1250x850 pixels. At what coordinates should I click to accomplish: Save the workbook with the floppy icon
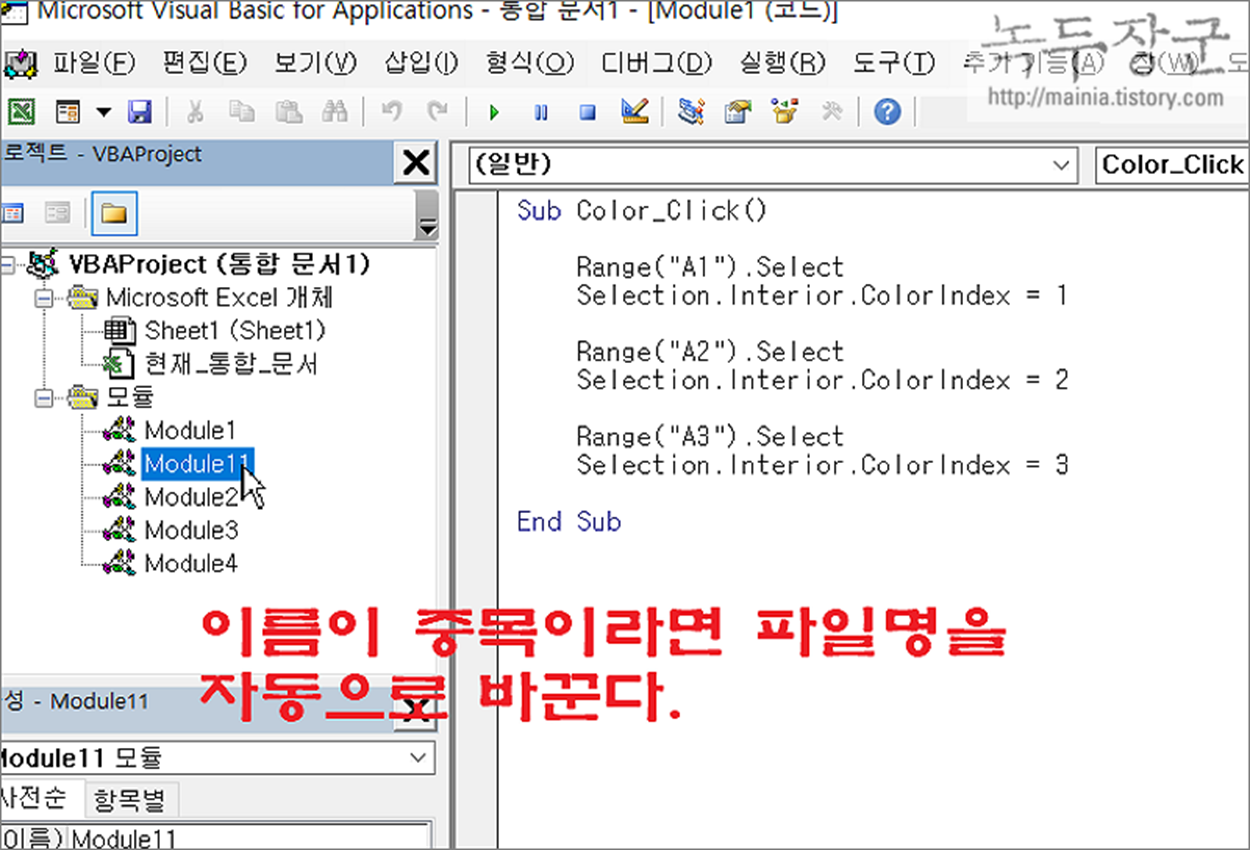[139, 111]
